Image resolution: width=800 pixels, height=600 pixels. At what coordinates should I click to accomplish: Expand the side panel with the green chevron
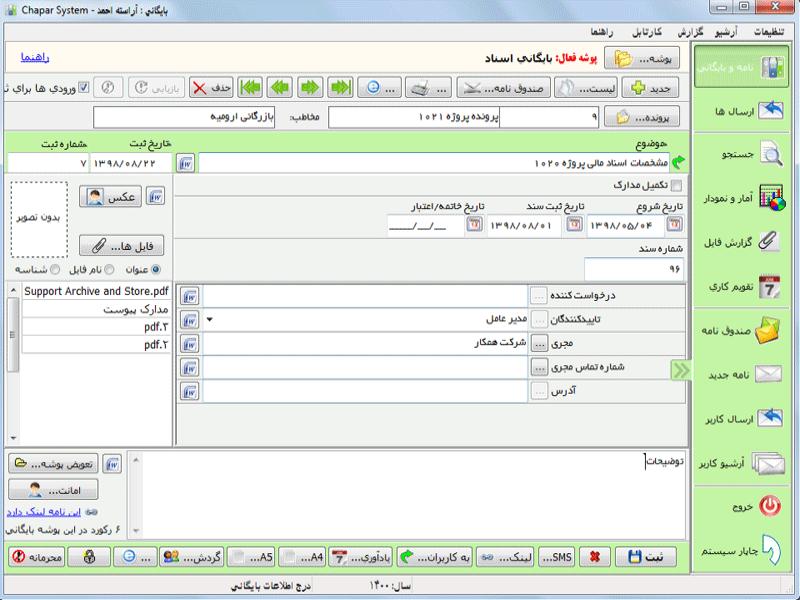680,370
